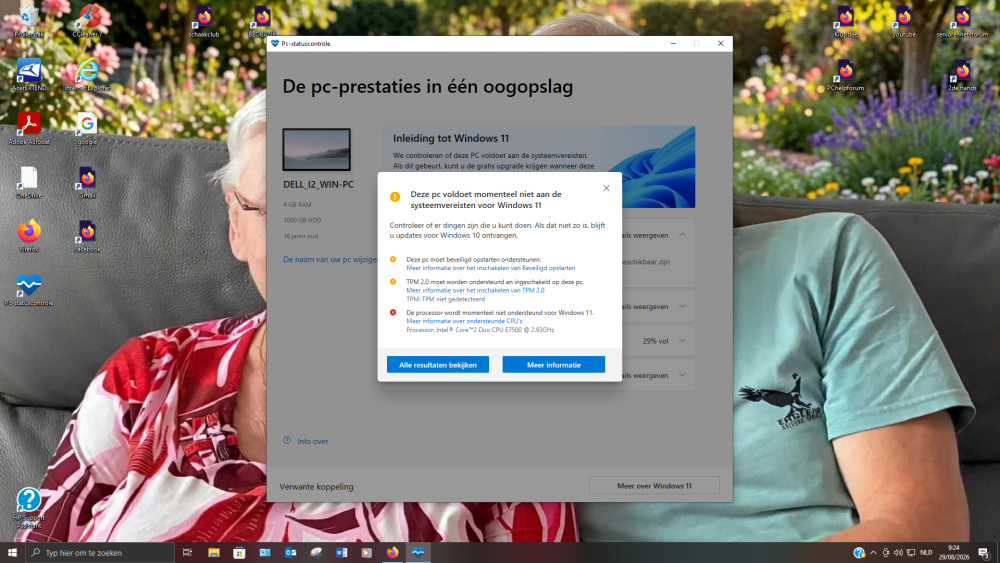The image size is (1000, 563).
Task: Select Pc-statuscontrole desktop shortcut
Action: [29, 289]
